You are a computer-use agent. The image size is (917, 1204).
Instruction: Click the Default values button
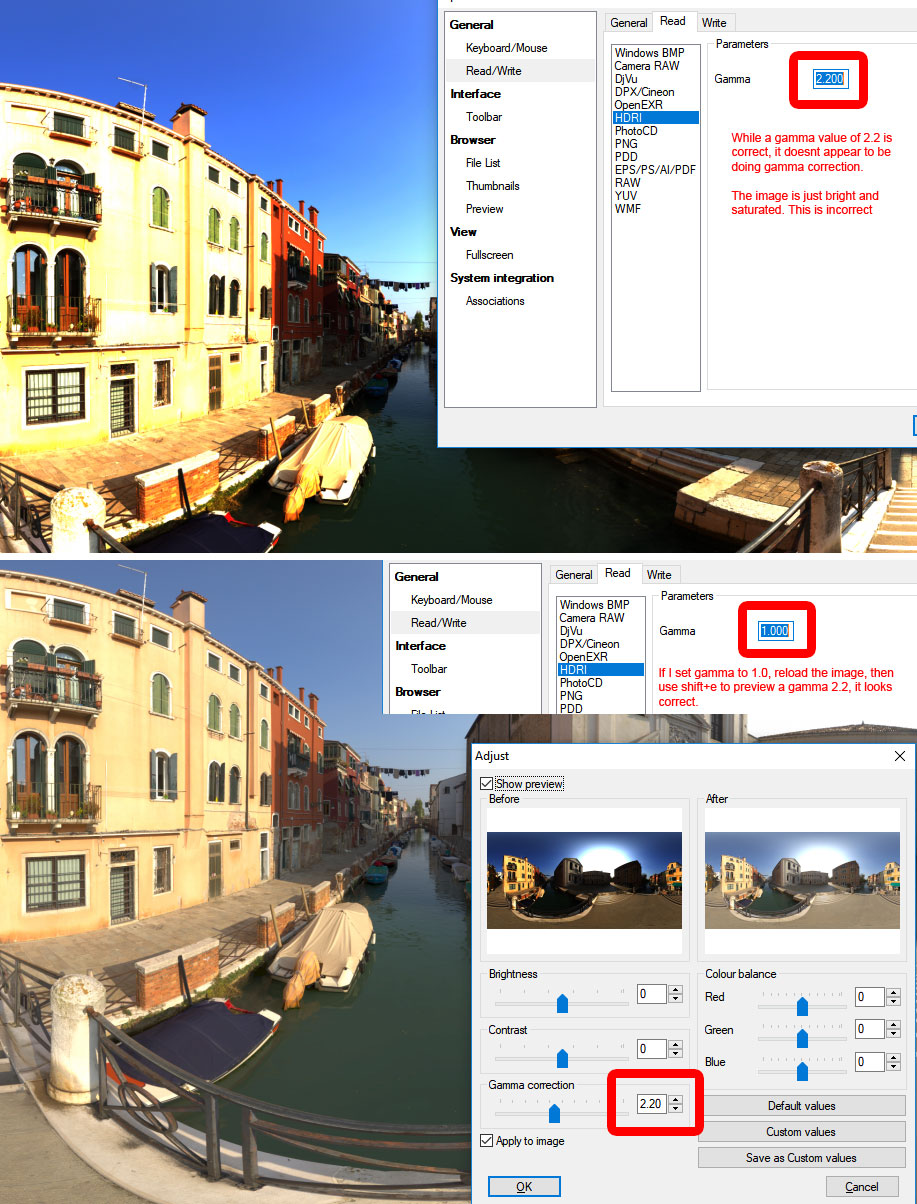[x=801, y=1106]
